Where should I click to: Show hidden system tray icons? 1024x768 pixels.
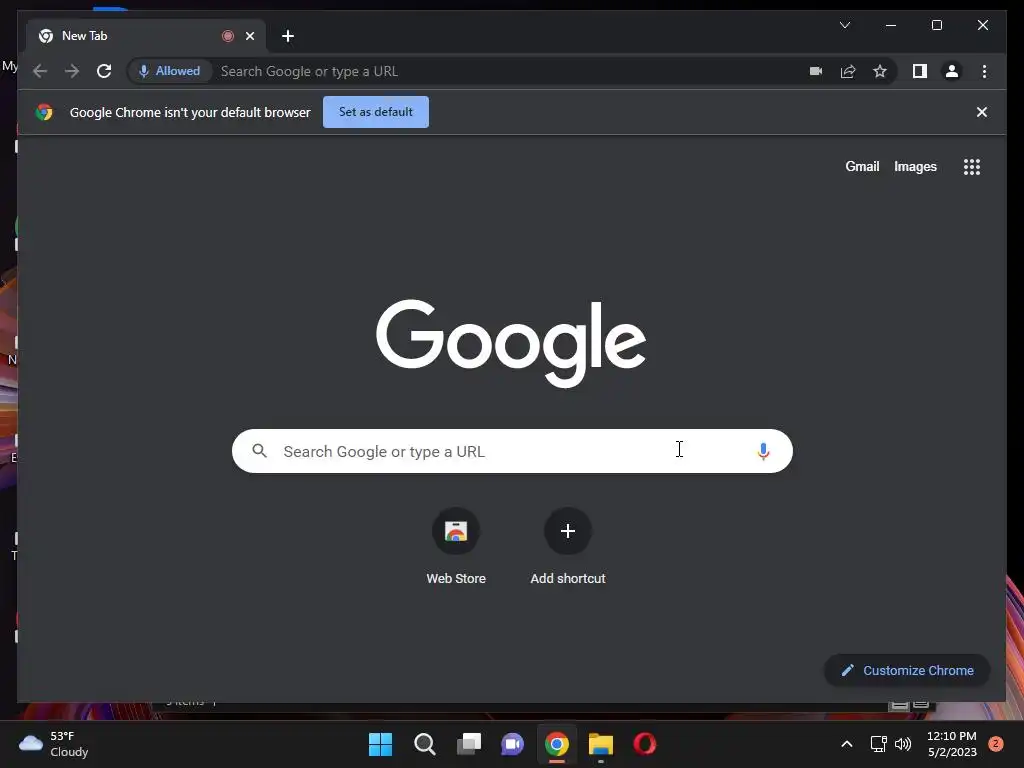tap(846, 744)
